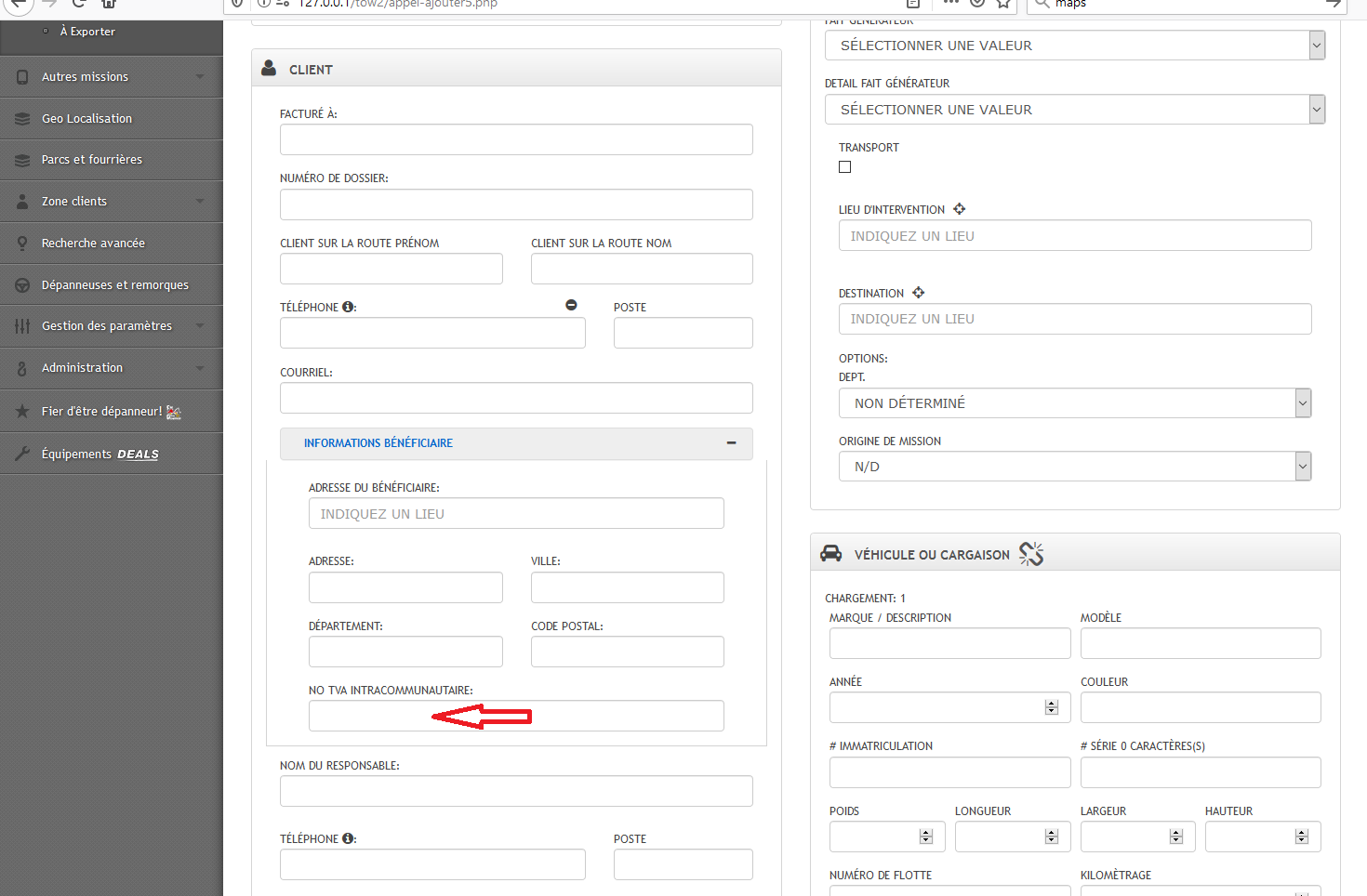Image resolution: width=1367 pixels, height=896 pixels.
Task: Open the Origine de mission dropdown
Action: (1074, 467)
